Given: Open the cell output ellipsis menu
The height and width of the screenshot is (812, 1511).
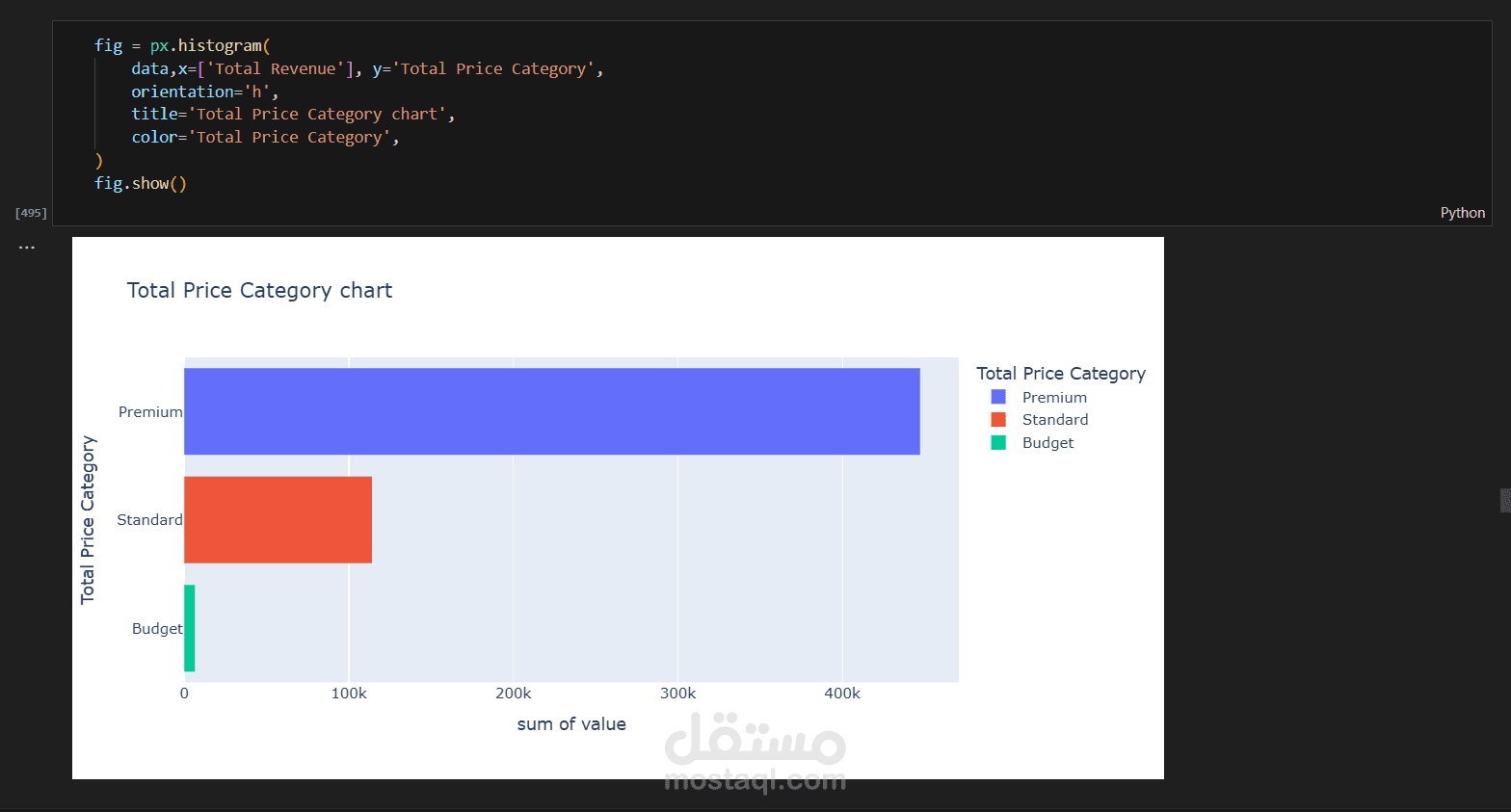Looking at the screenshot, I should (x=27, y=248).
